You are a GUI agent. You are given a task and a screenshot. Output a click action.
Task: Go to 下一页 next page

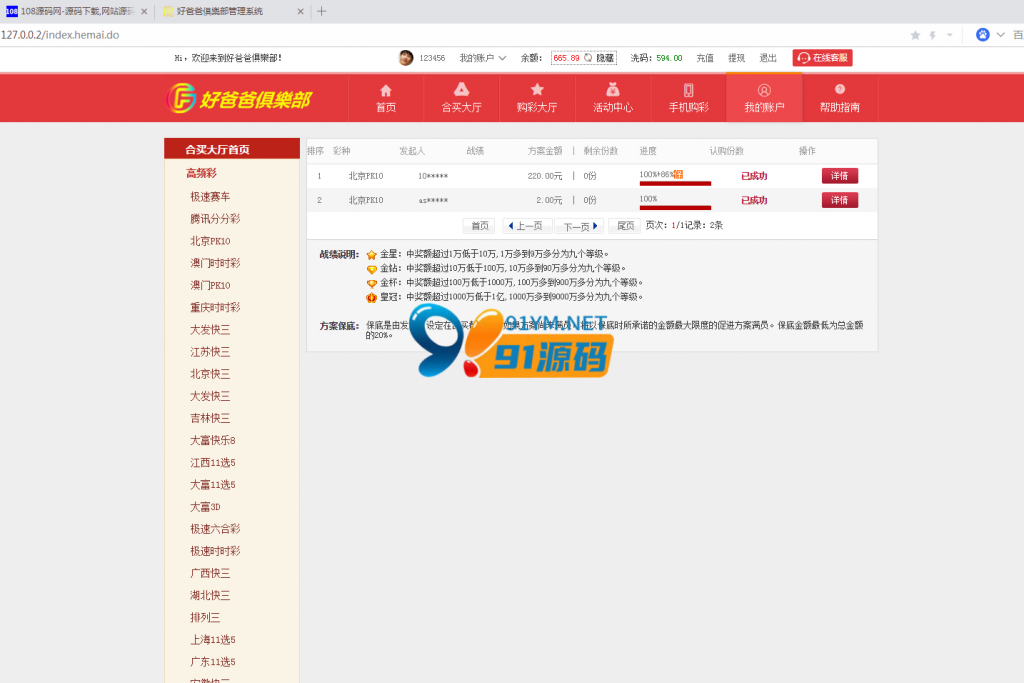point(580,226)
